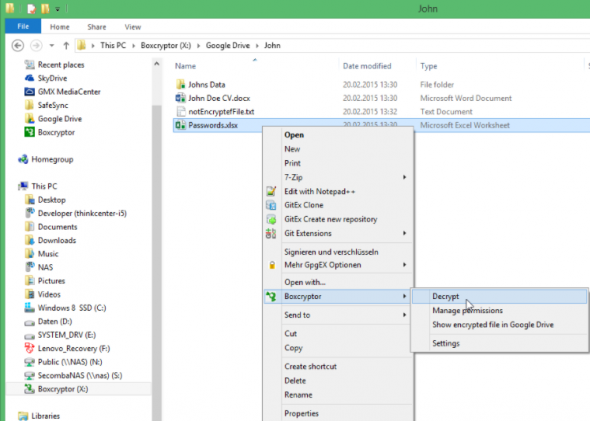The image size is (590, 421).
Task: Open Google Drive favorite in sidebar
Action: (x=59, y=119)
